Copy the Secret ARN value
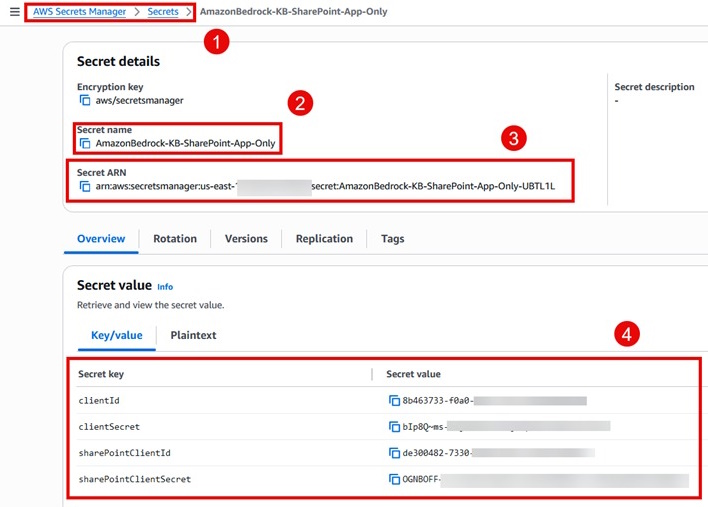Screen dimensions: 708x507 point(85,186)
